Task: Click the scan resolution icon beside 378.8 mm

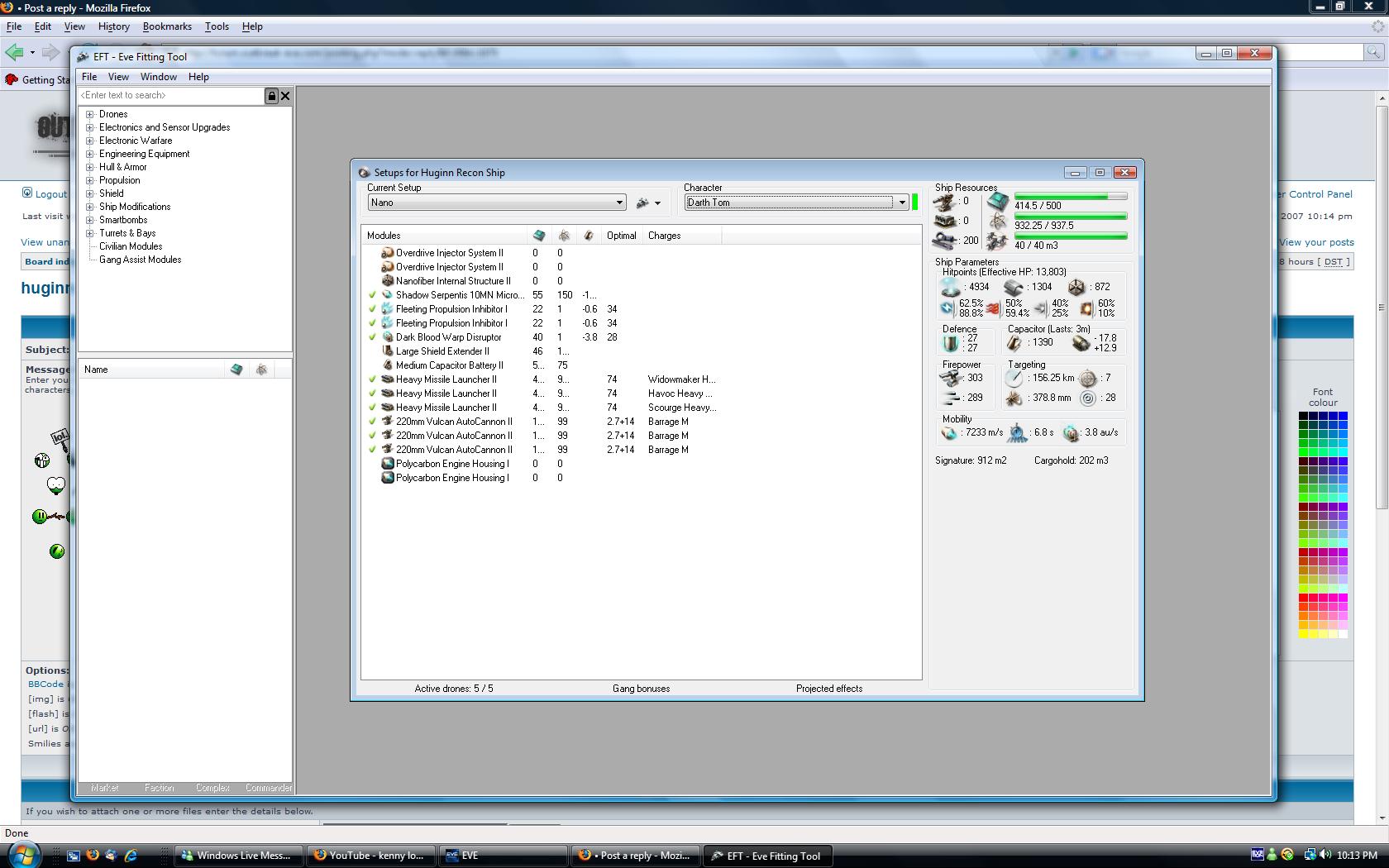Action: (1014, 398)
